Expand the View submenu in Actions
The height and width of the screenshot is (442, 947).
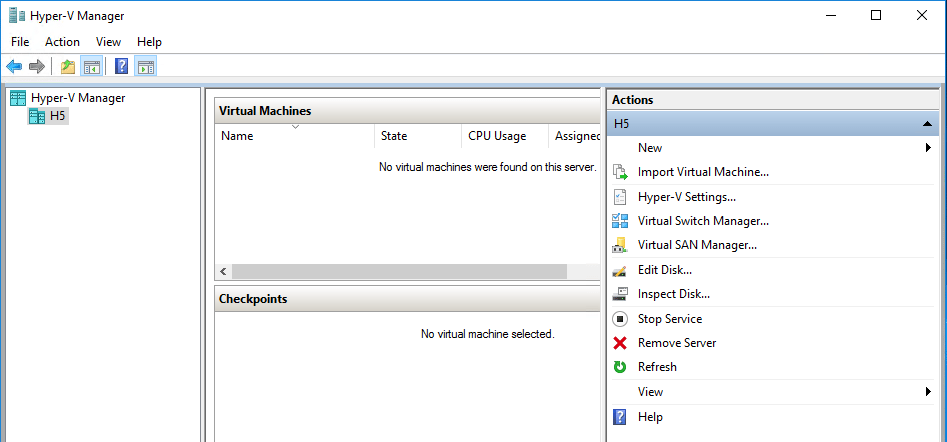pyautogui.click(x=929, y=392)
